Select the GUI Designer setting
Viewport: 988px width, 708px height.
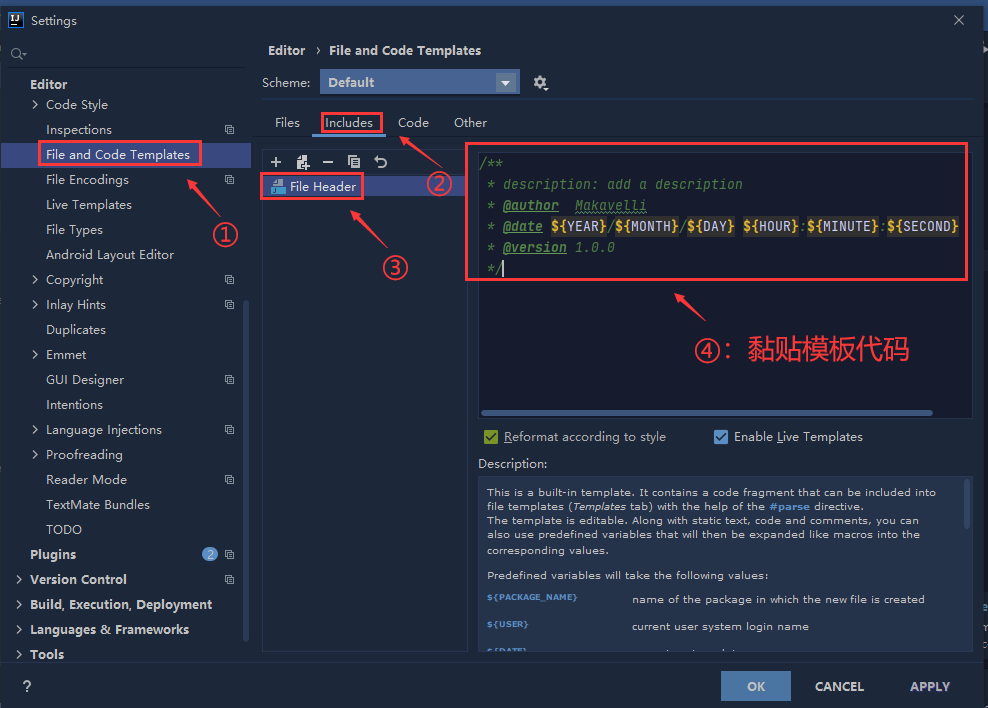85,380
